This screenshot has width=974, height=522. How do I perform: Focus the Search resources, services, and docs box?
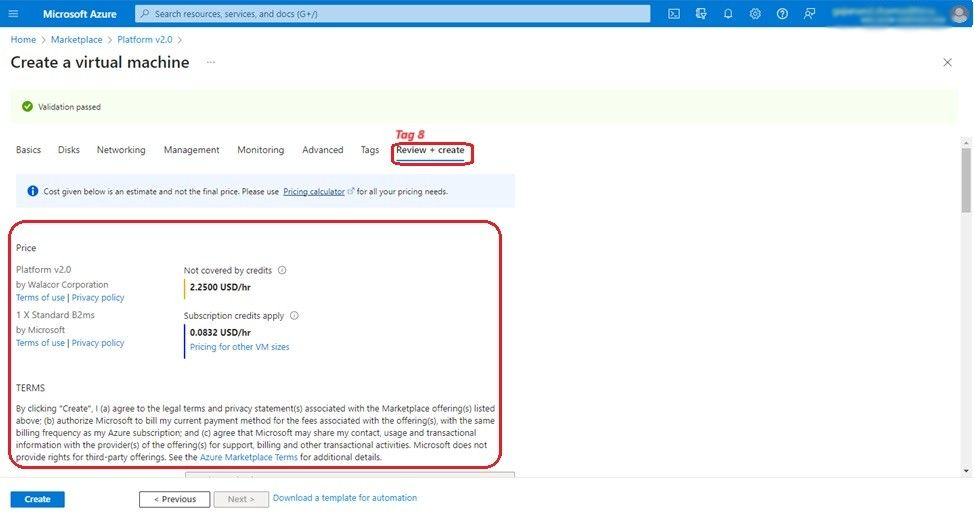(x=393, y=14)
